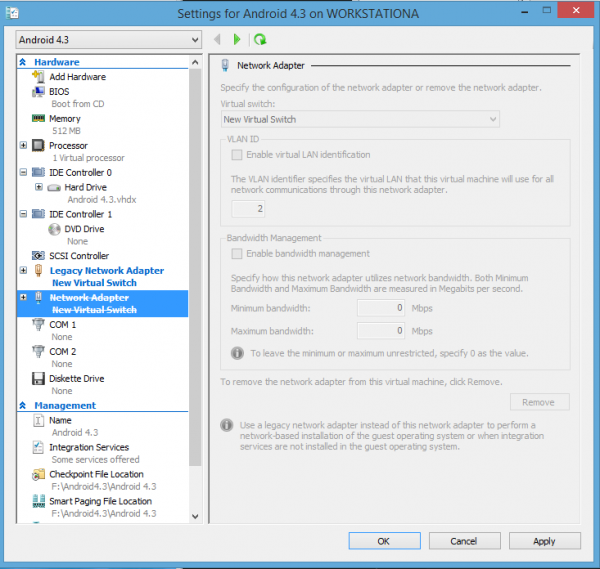The image size is (600, 569).
Task: Click the tree scrollbar down arrow
Action: (195, 516)
